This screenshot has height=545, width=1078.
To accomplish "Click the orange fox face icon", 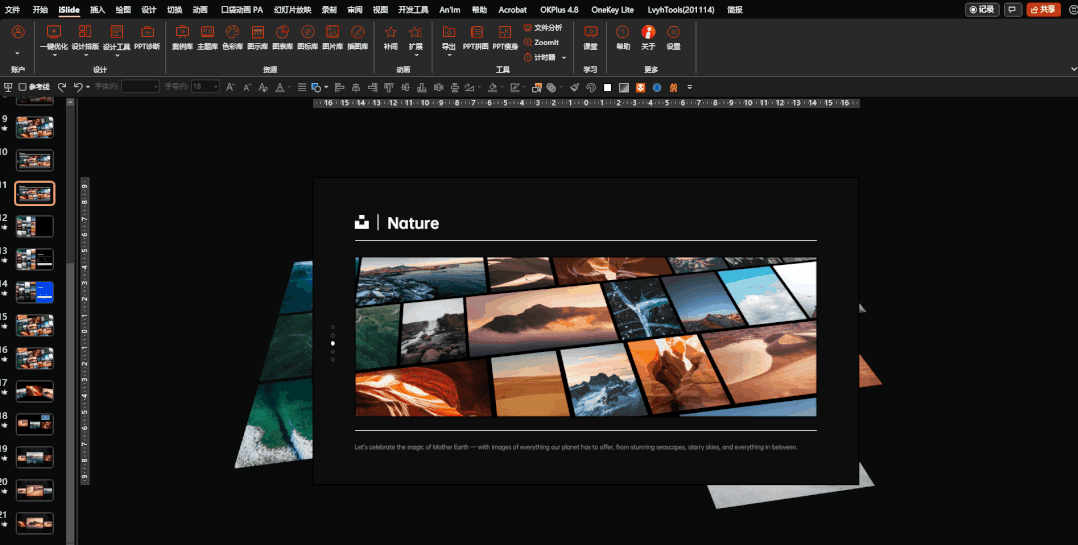I will click(x=640, y=87).
